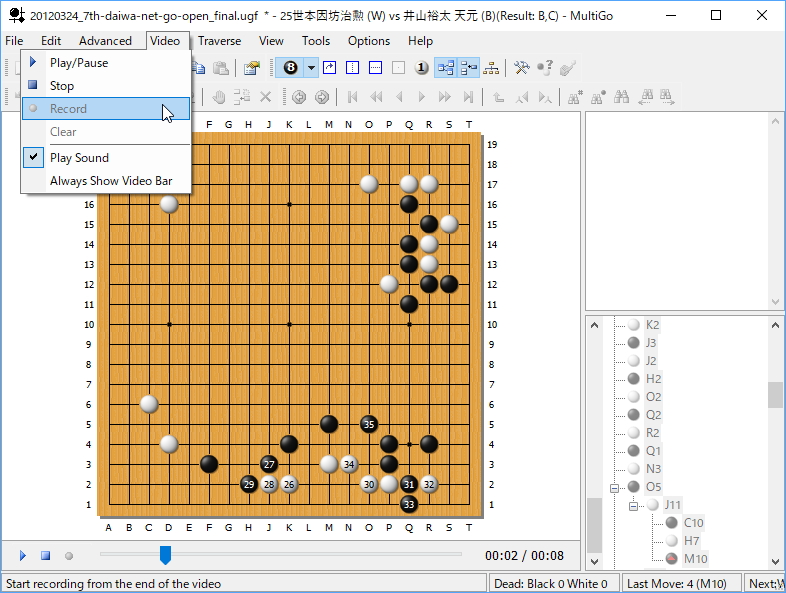Click the stones with question mark icon
Image resolution: width=786 pixels, height=593 pixels.
[544, 68]
